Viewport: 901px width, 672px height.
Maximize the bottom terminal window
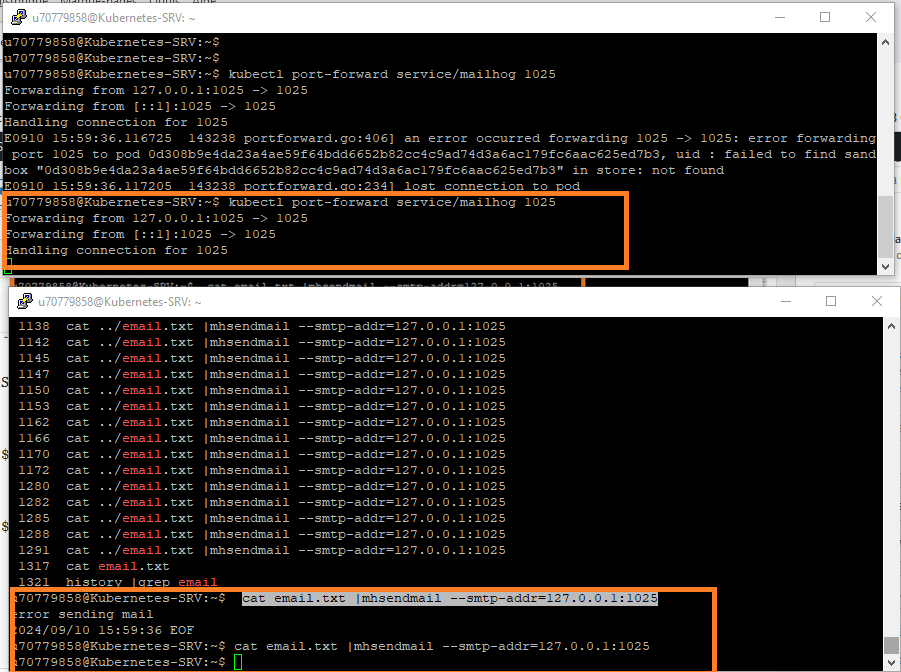tap(830, 301)
